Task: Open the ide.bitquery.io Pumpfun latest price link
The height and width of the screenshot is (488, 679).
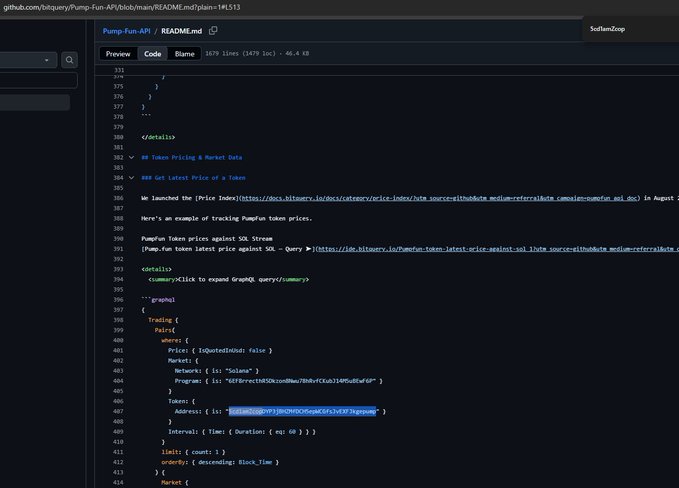Action: (x=498, y=249)
